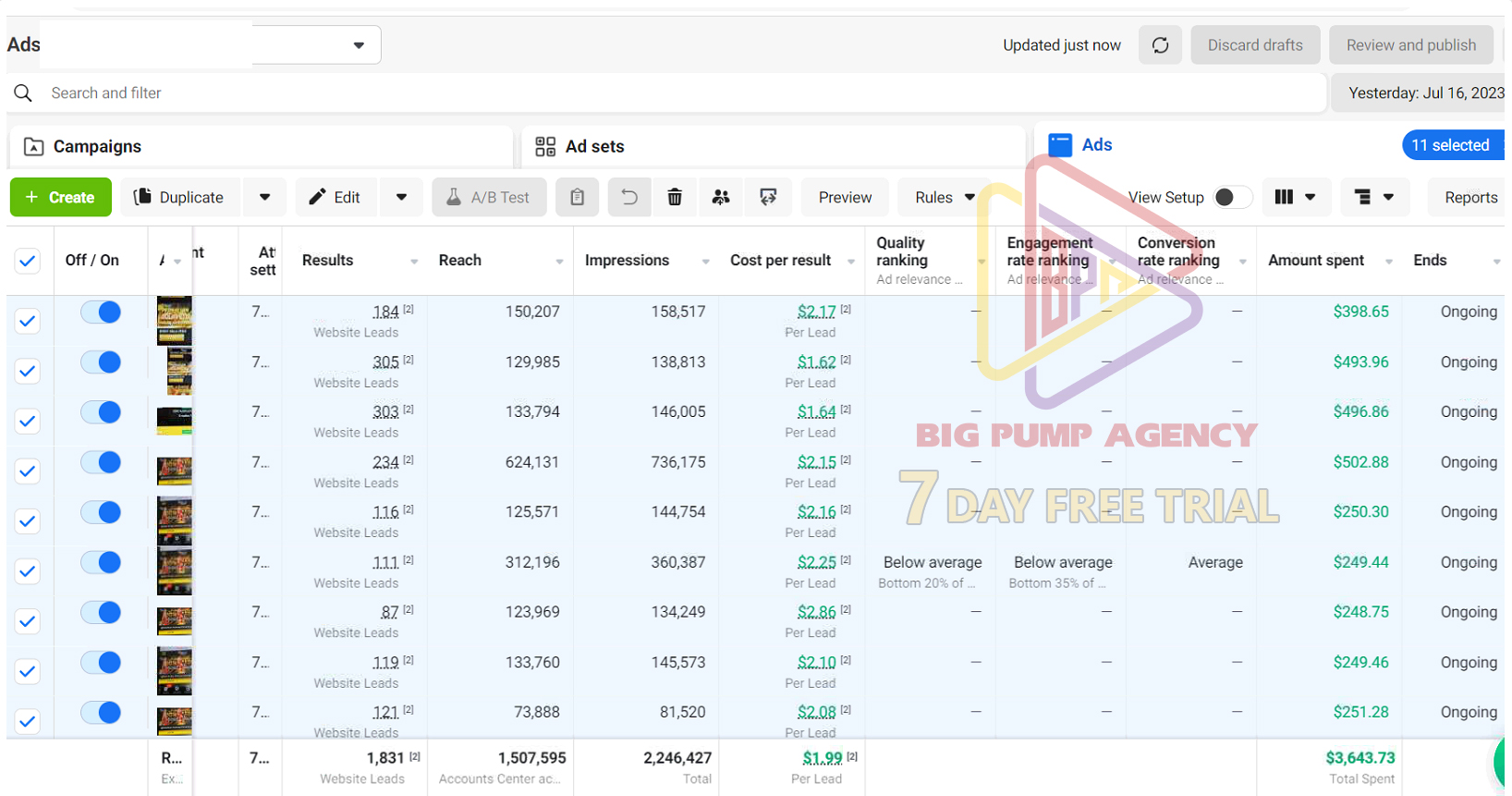
Task: Uncheck the row with 184 results
Action: pyautogui.click(x=28, y=321)
